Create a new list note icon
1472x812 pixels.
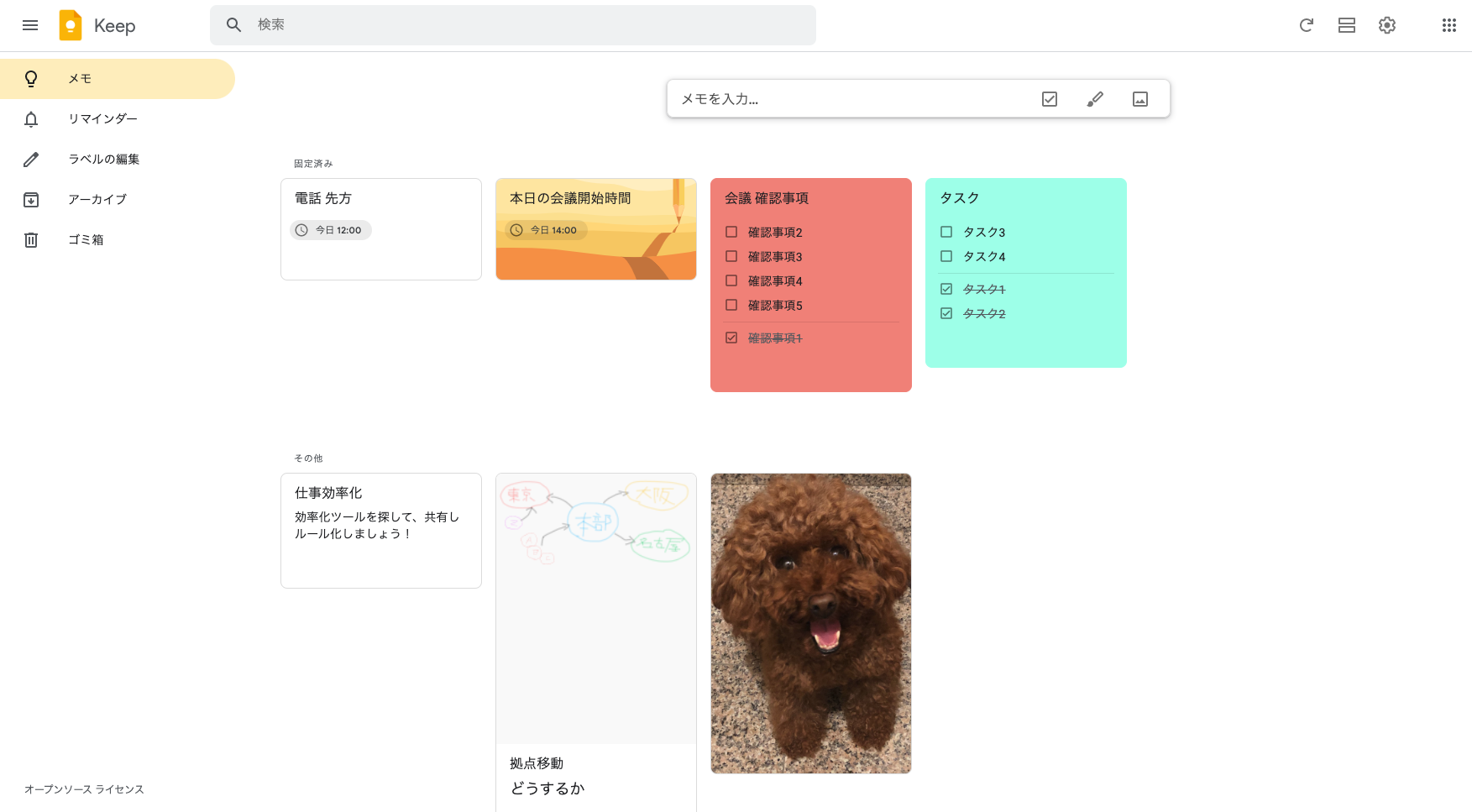[1050, 99]
